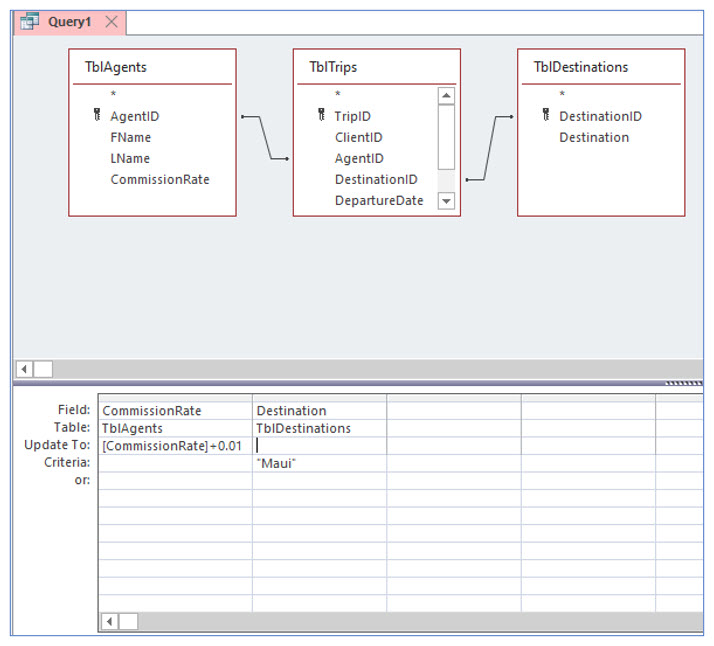The height and width of the screenshot is (646, 714).
Task: Select FName field in TblAgents
Action: pos(131,137)
